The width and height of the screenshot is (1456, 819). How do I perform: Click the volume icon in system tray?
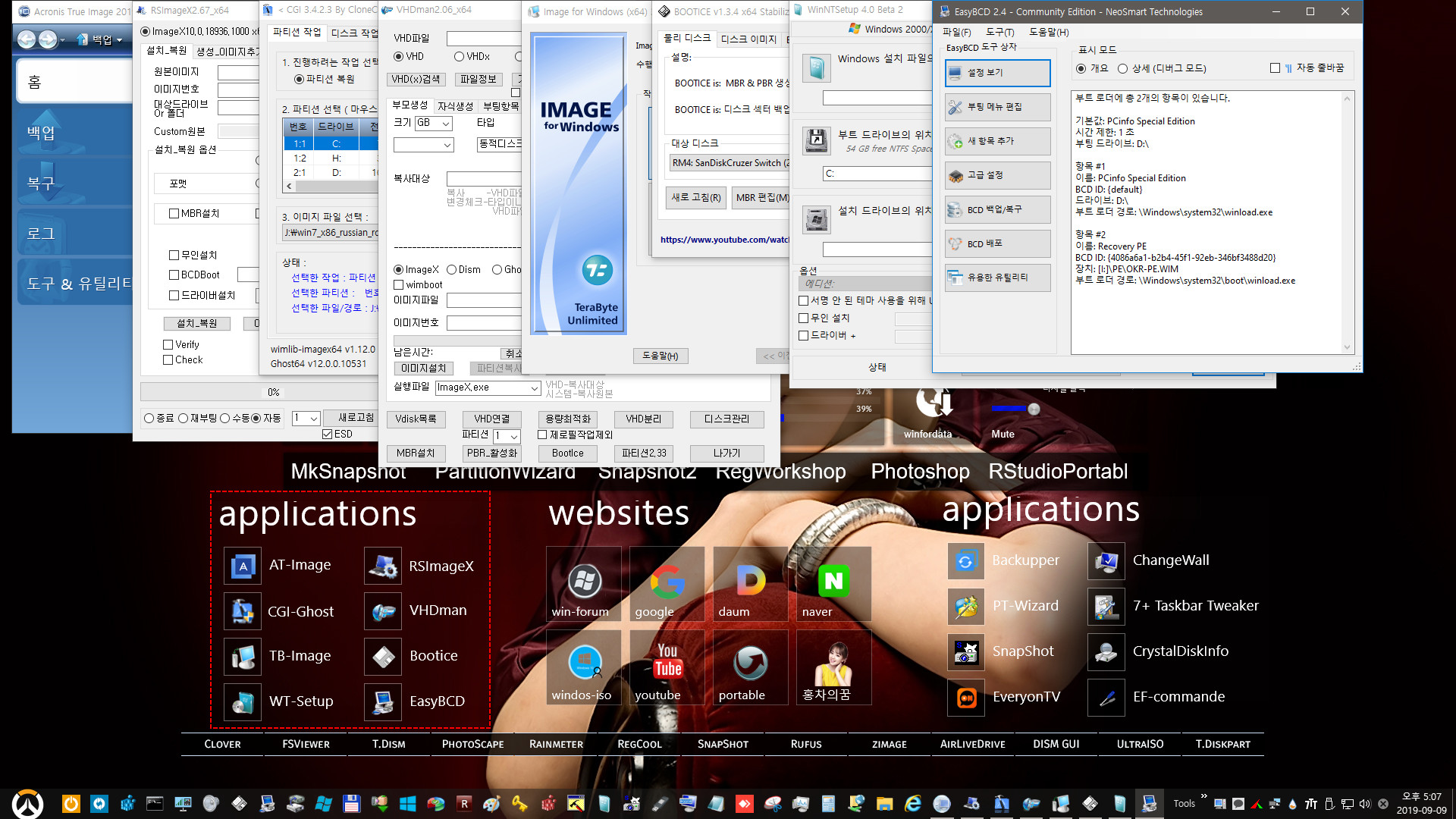[1365, 804]
